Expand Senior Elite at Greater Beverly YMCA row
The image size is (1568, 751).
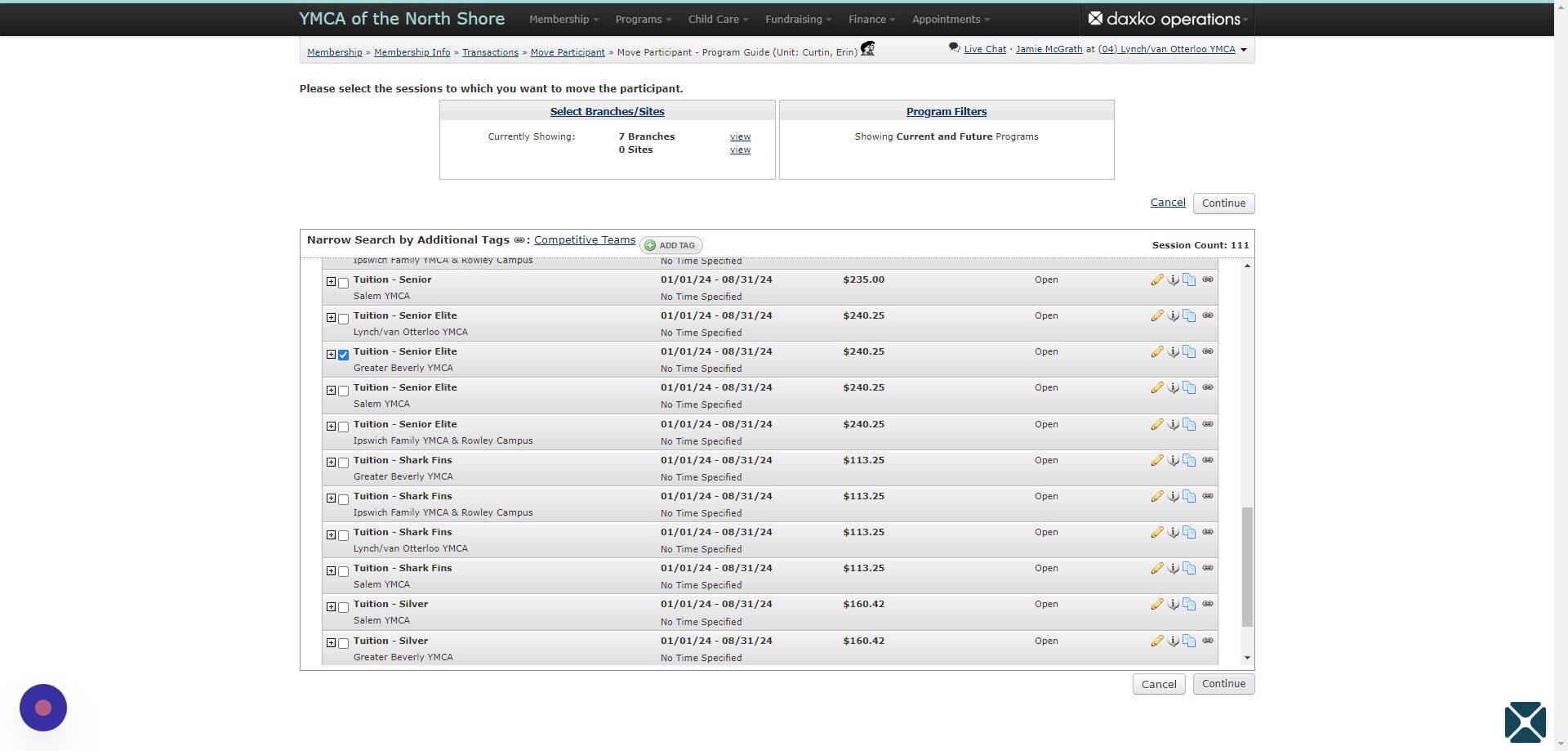pos(331,354)
